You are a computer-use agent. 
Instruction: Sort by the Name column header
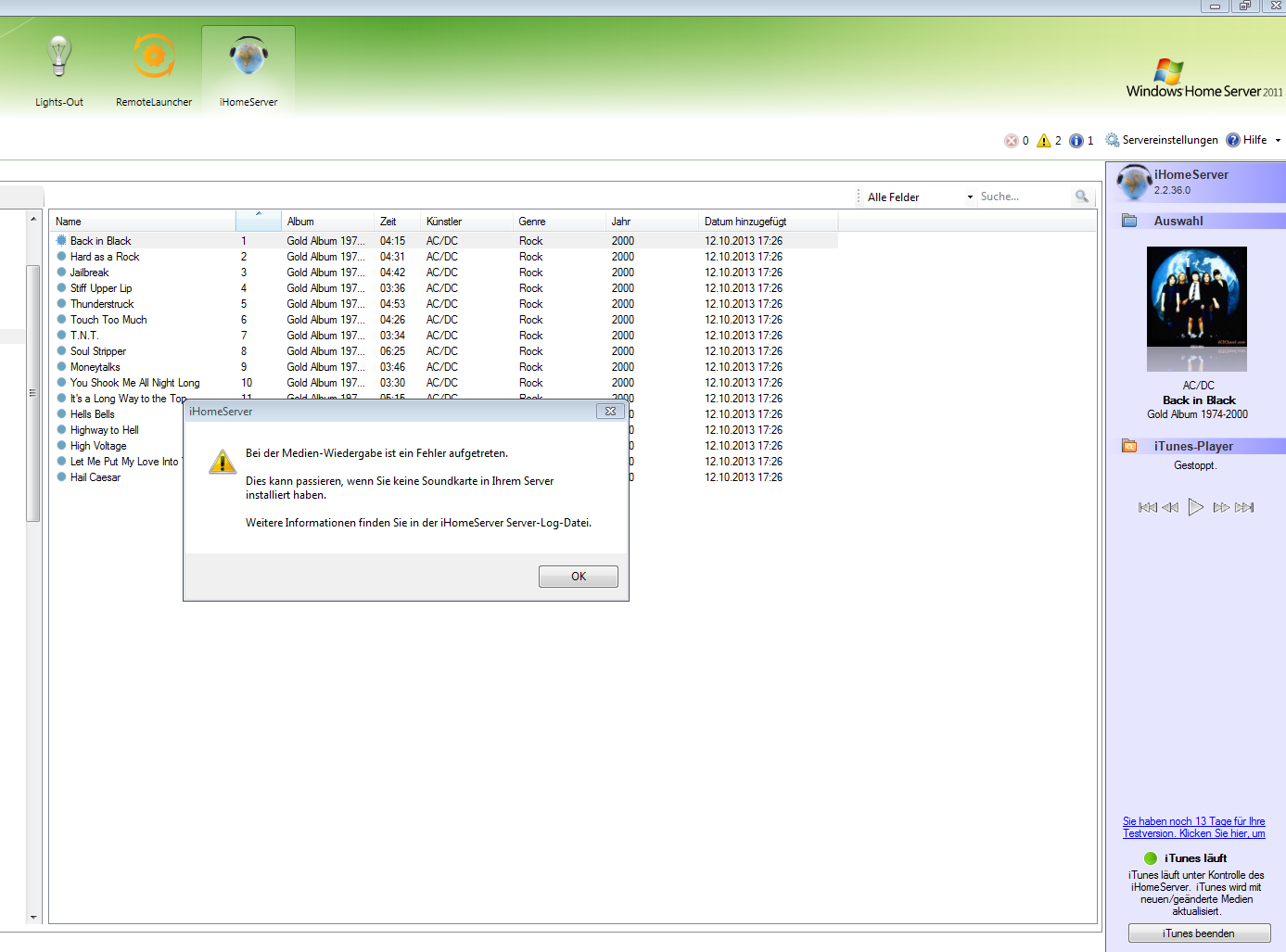(x=143, y=222)
